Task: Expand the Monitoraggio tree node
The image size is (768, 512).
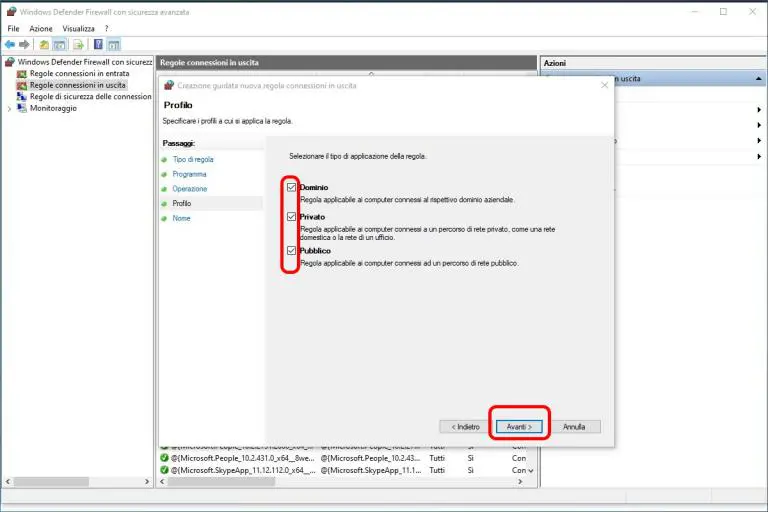Action: pyautogui.click(x=9, y=108)
